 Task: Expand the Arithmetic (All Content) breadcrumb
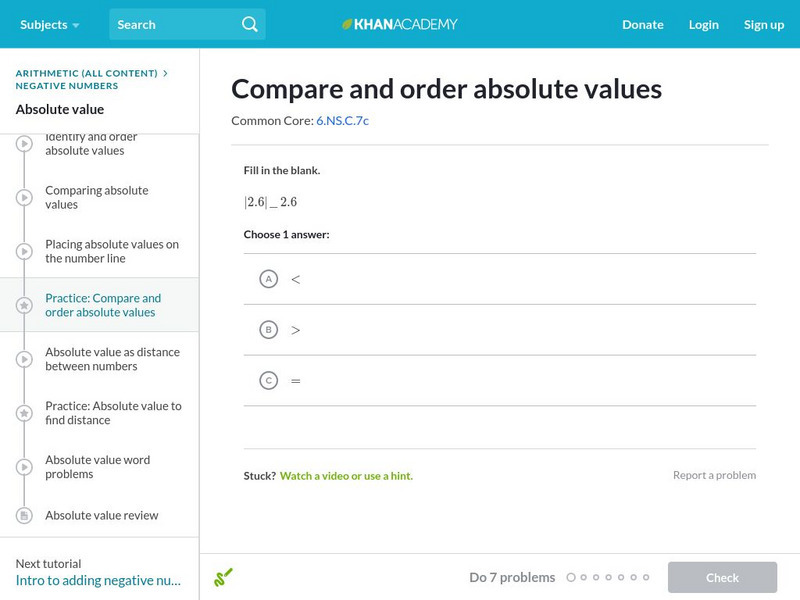pyautogui.click(x=87, y=73)
